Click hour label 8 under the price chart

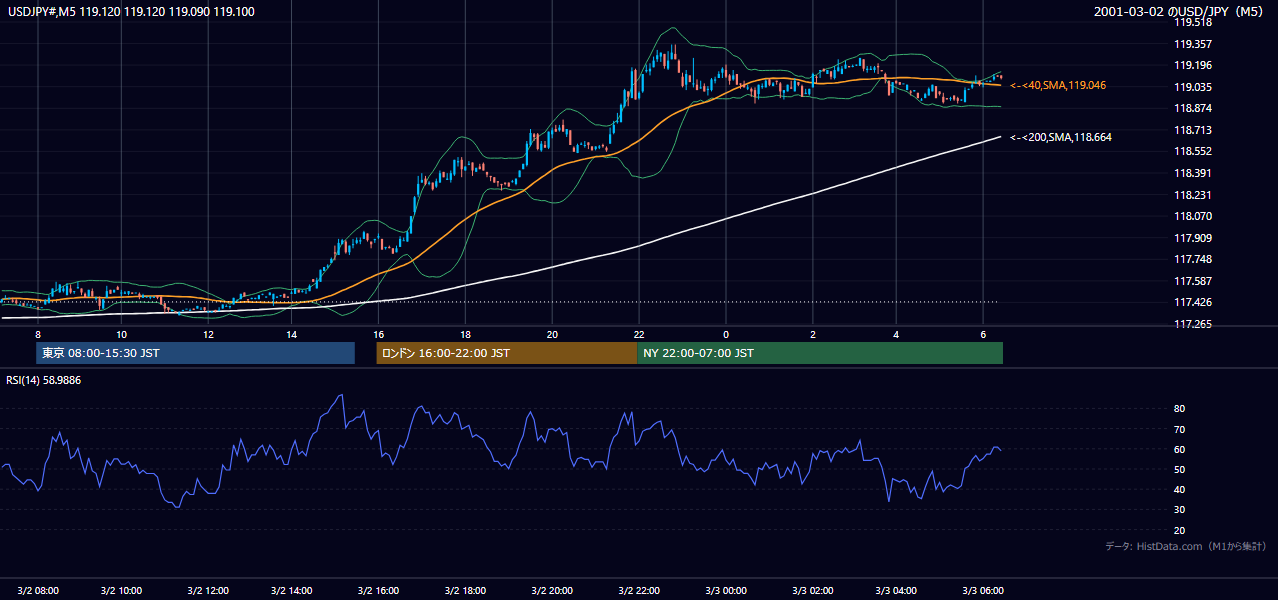tap(38, 334)
